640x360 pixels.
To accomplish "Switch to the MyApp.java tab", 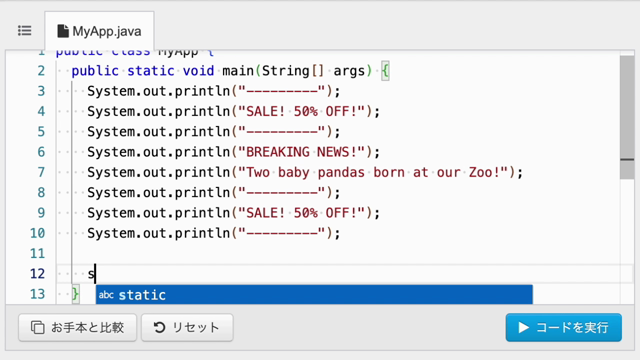I will point(99,31).
